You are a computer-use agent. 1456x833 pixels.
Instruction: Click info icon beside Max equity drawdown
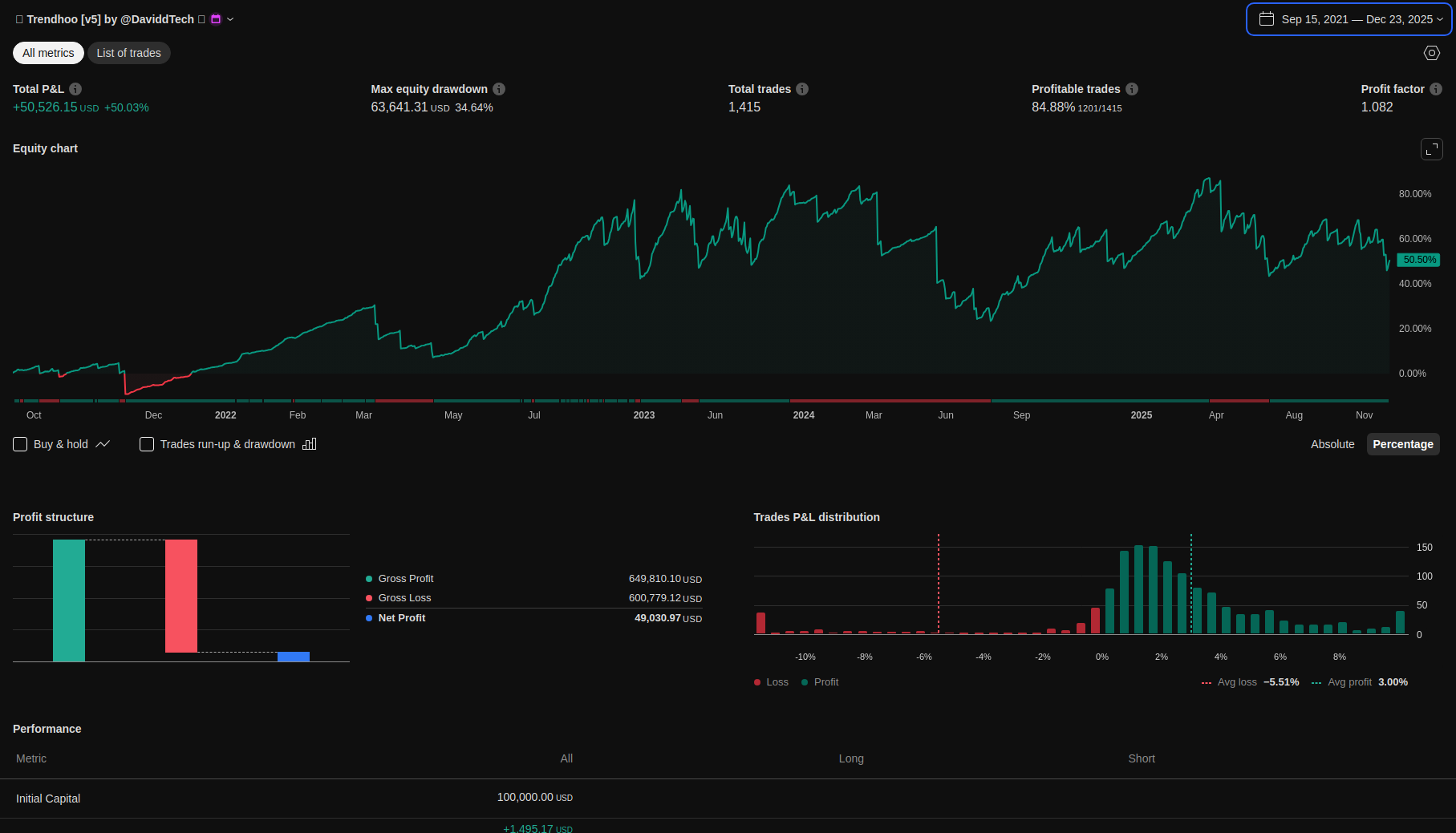[499, 89]
